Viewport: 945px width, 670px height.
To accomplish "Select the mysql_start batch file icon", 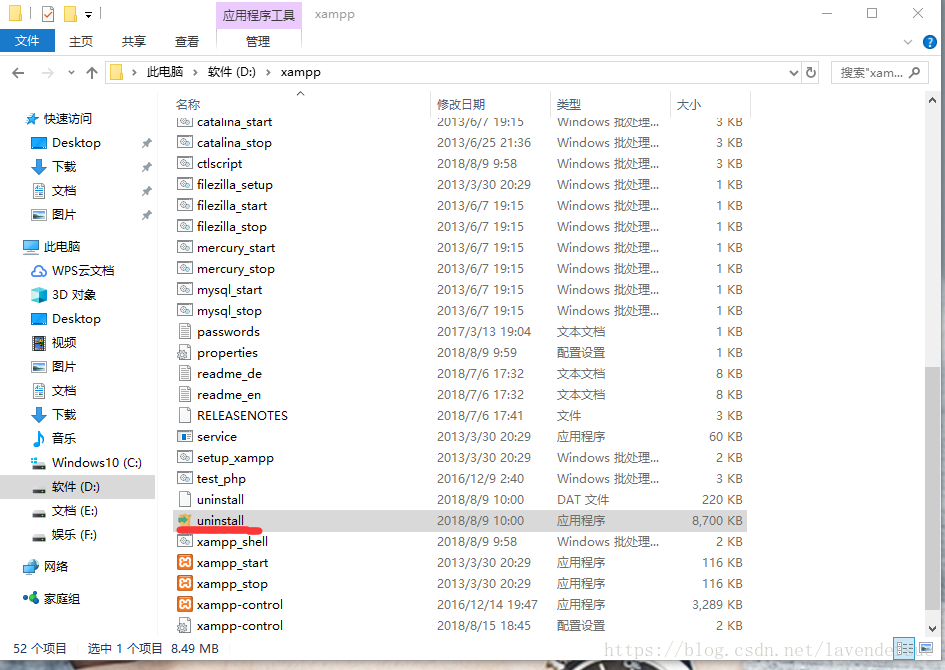I will coord(184,289).
